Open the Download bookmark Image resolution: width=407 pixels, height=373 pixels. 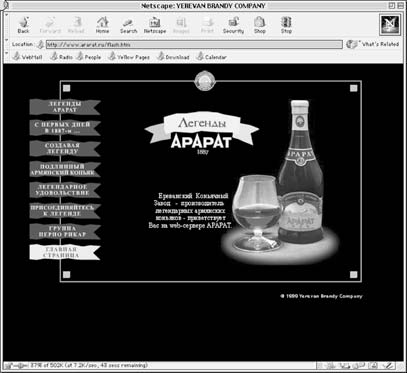point(173,57)
